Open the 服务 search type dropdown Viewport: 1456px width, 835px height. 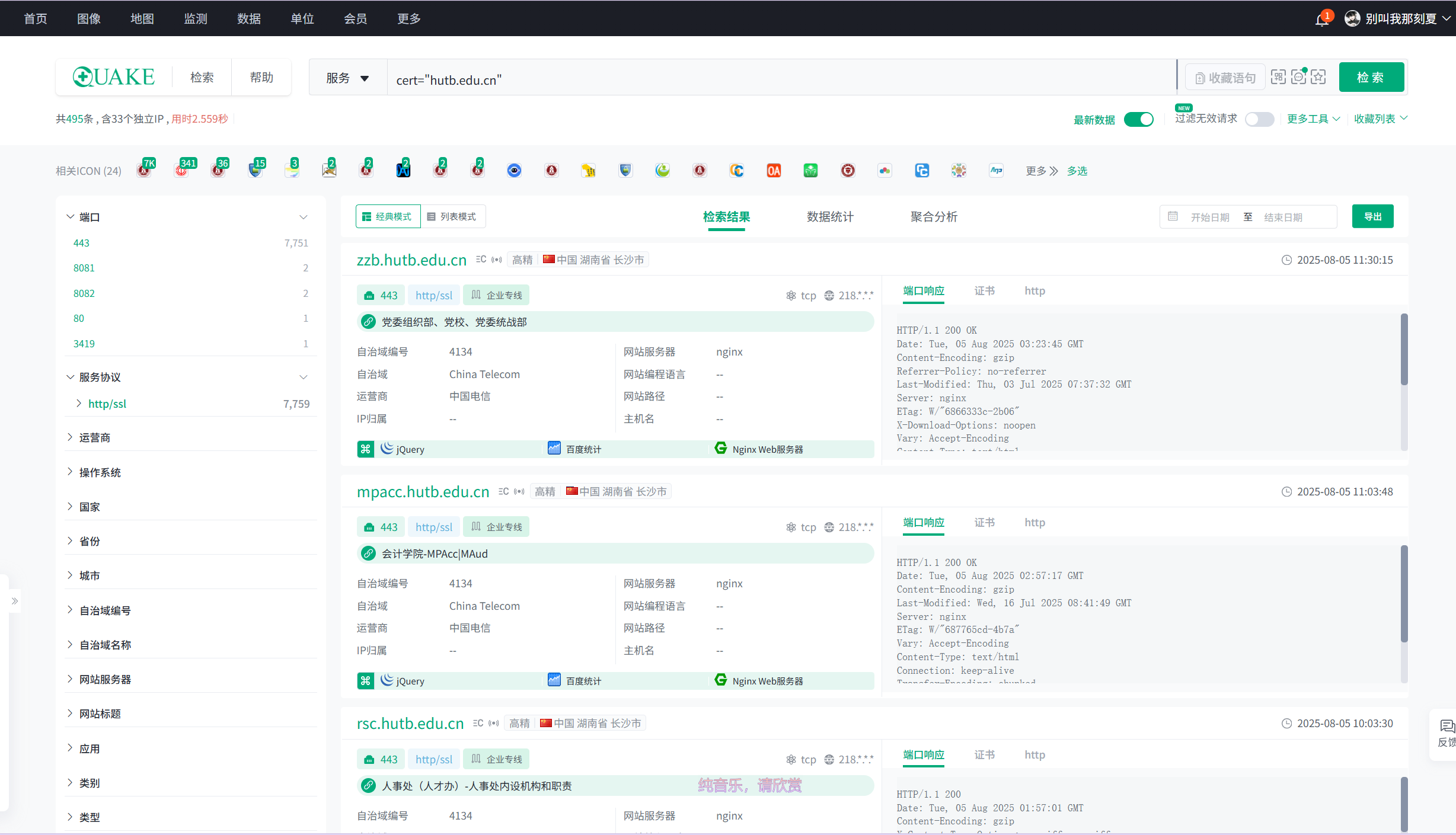point(348,78)
